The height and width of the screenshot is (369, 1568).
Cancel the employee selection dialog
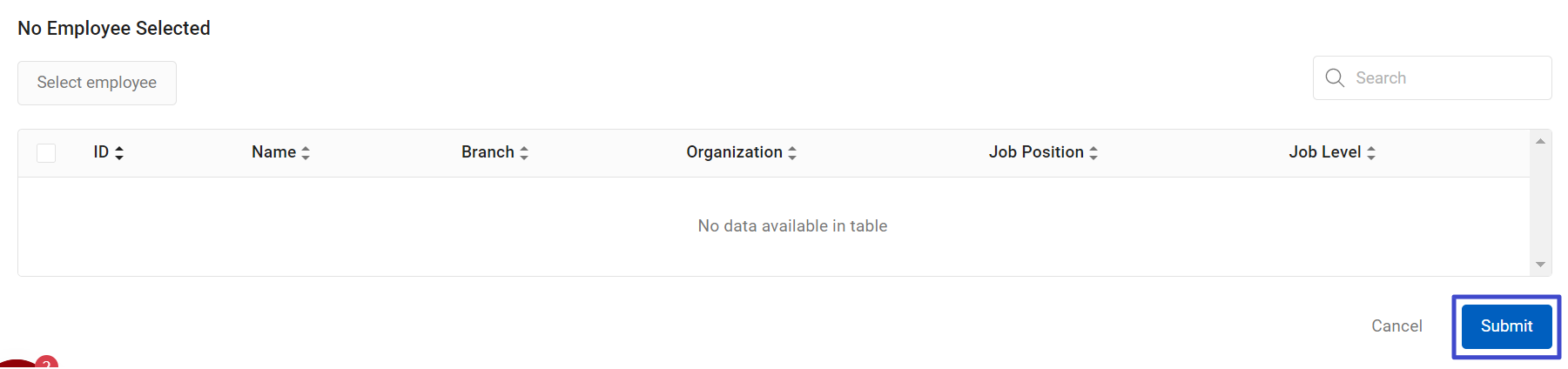1396,326
